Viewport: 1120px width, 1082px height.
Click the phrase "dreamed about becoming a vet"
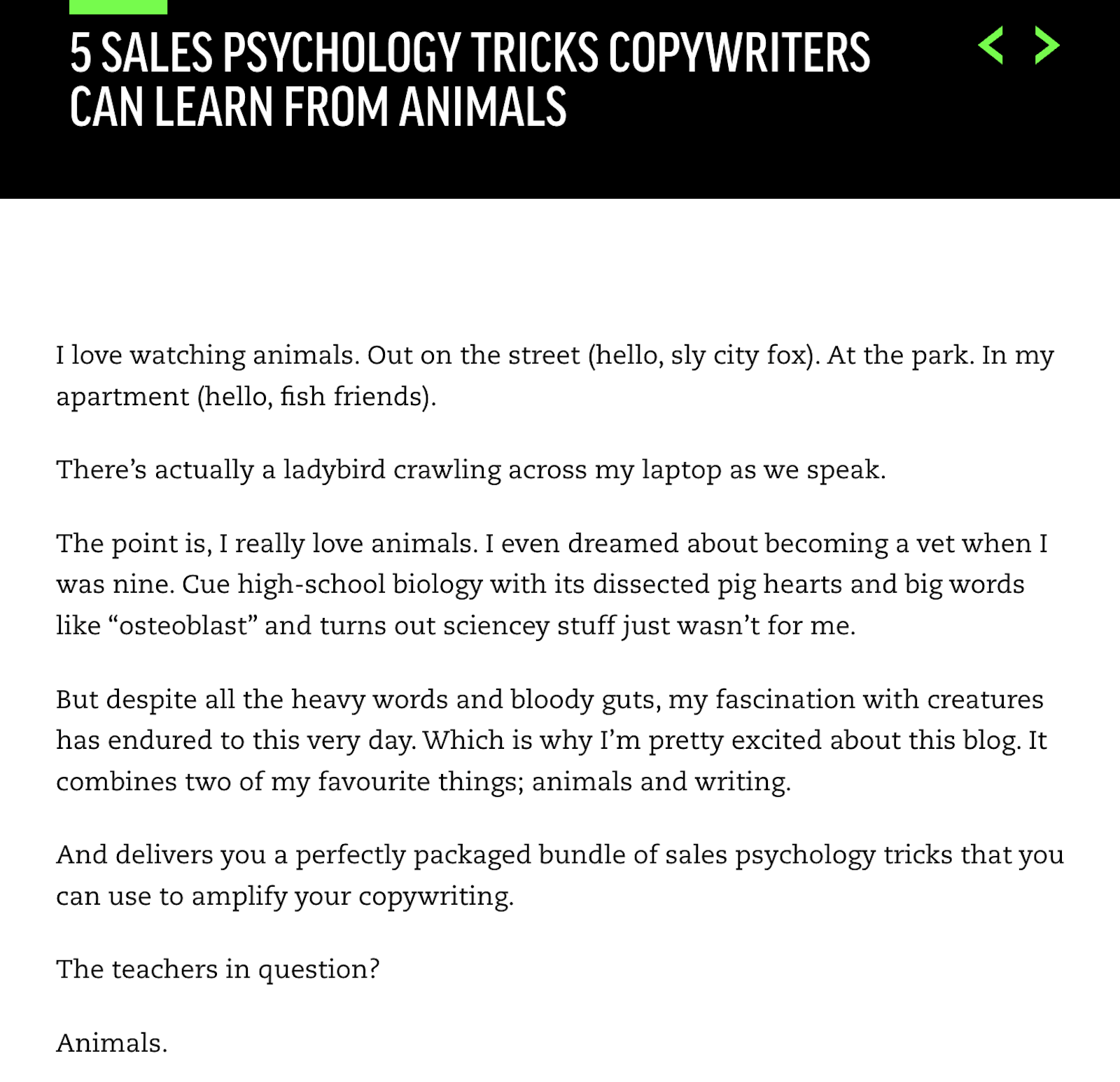pyautogui.click(x=728, y=544)
